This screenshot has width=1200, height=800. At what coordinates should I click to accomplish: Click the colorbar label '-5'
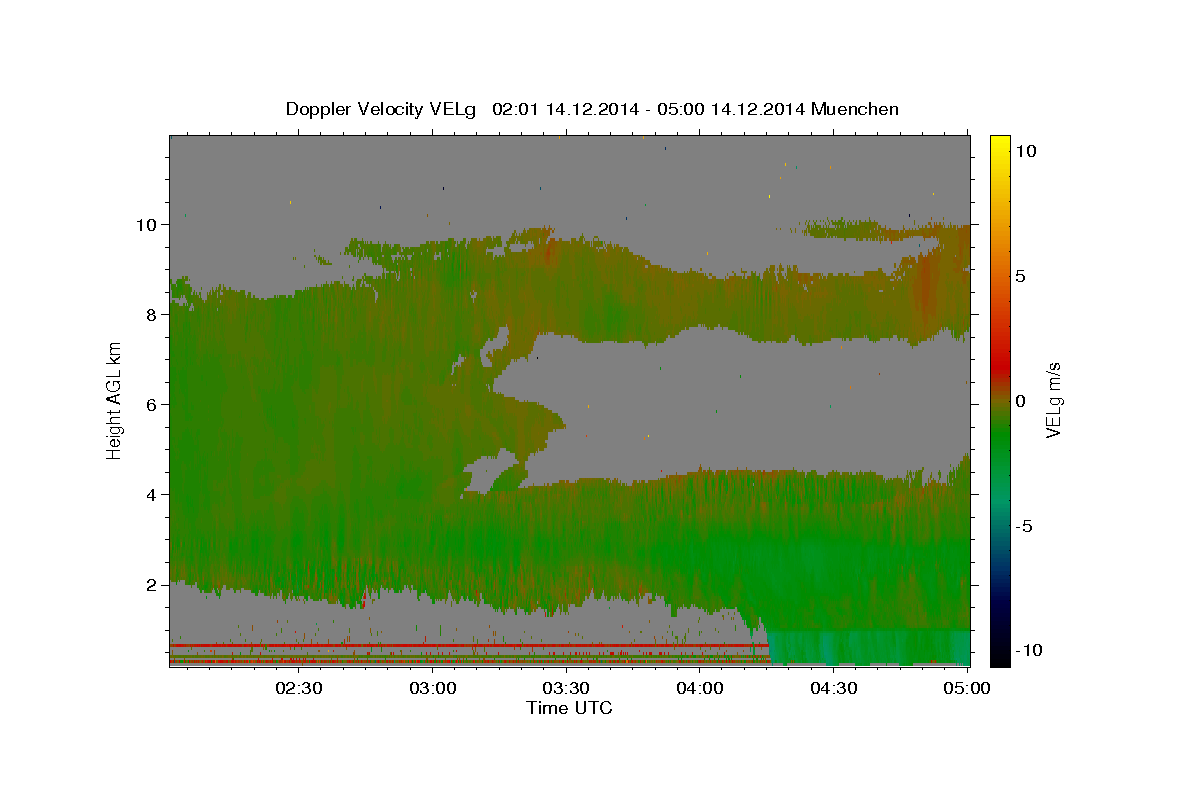coord(1024,526)
